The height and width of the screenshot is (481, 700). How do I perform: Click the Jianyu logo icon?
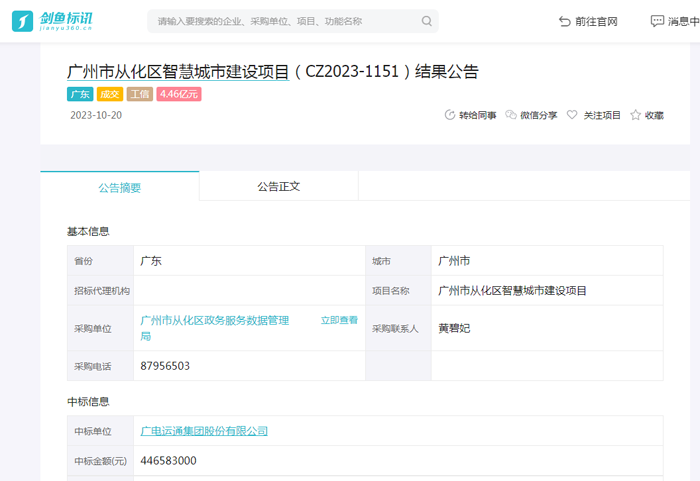(x=22, y=21)
